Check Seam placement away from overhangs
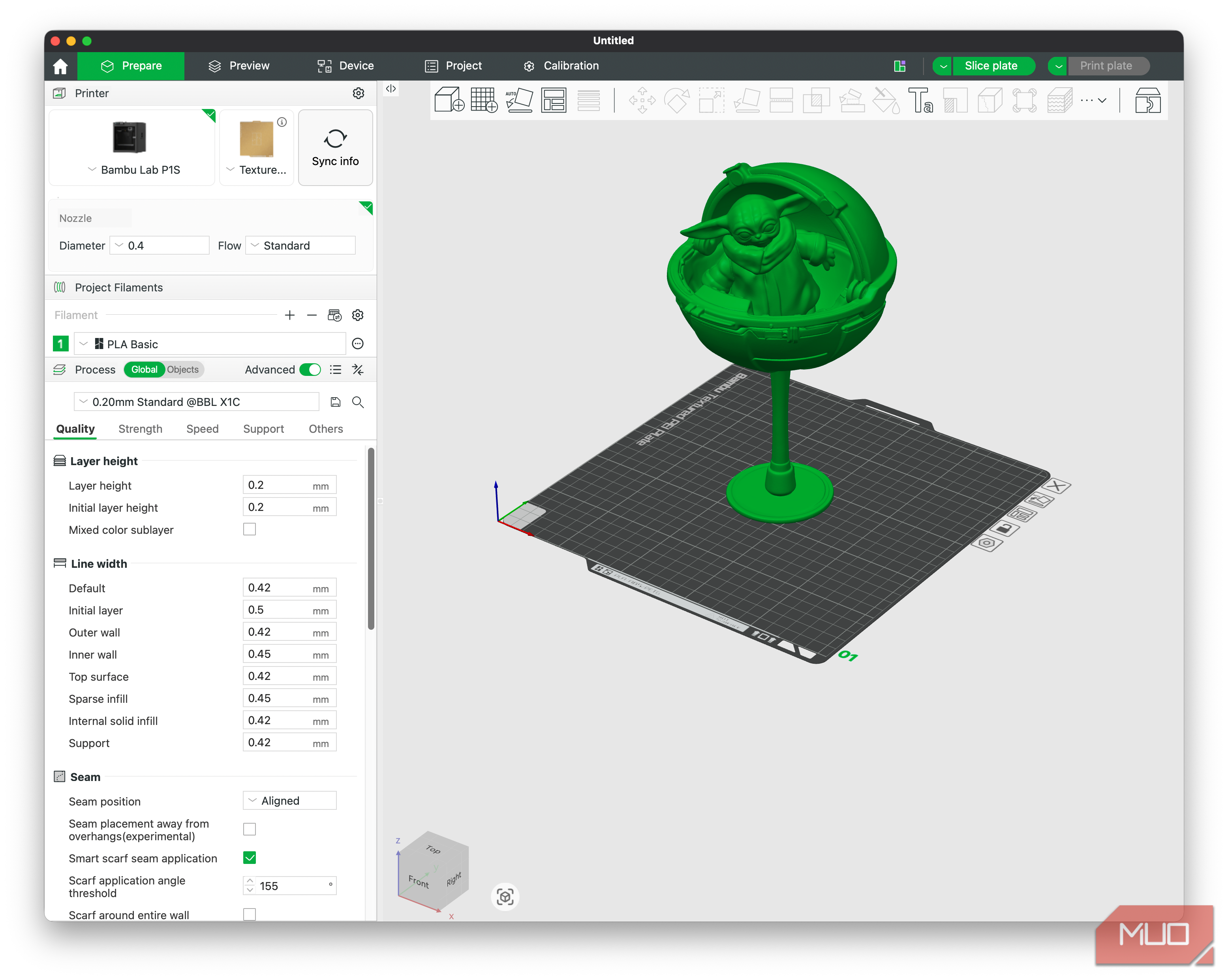The width and height of the screenshot is (1228, 980). pos(250,829)
